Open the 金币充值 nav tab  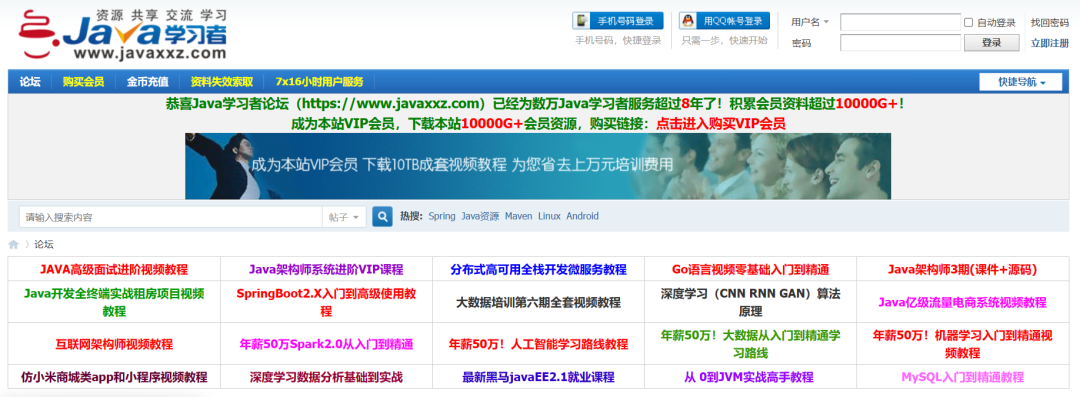click(147, 82)
